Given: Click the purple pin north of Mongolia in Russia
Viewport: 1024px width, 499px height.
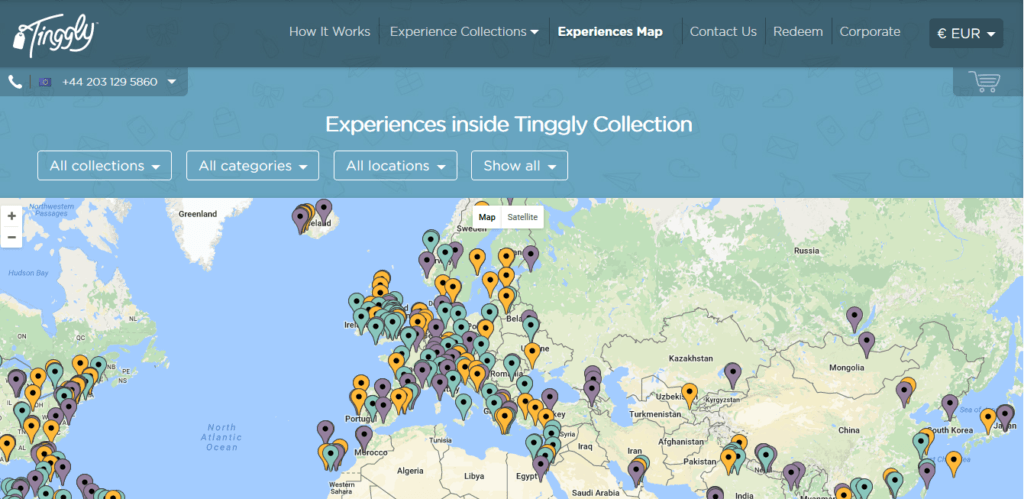Looking at the screenshot, I should click(854, 319).
